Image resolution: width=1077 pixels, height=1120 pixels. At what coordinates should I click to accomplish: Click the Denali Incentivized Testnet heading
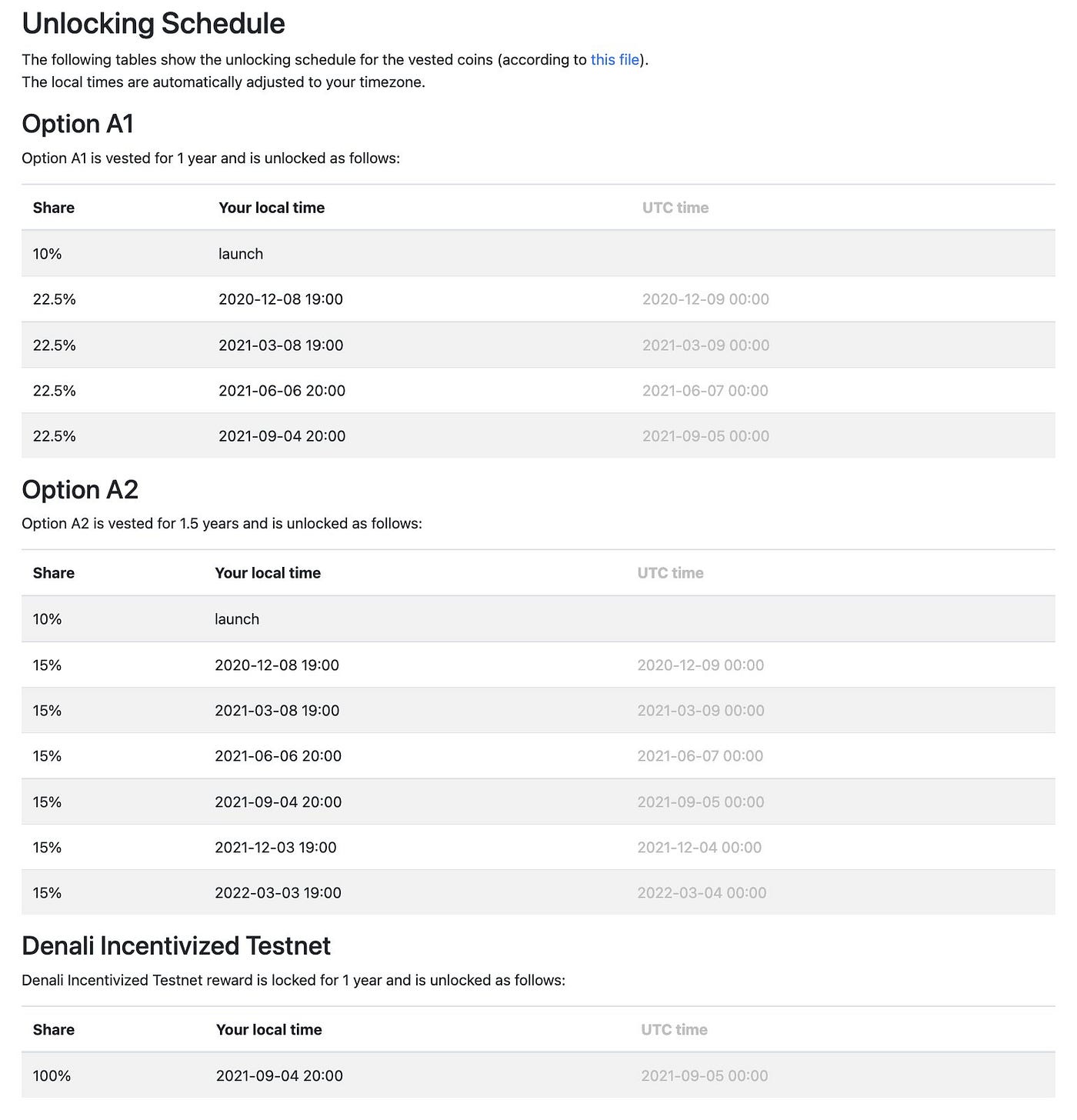pos(176,946)
